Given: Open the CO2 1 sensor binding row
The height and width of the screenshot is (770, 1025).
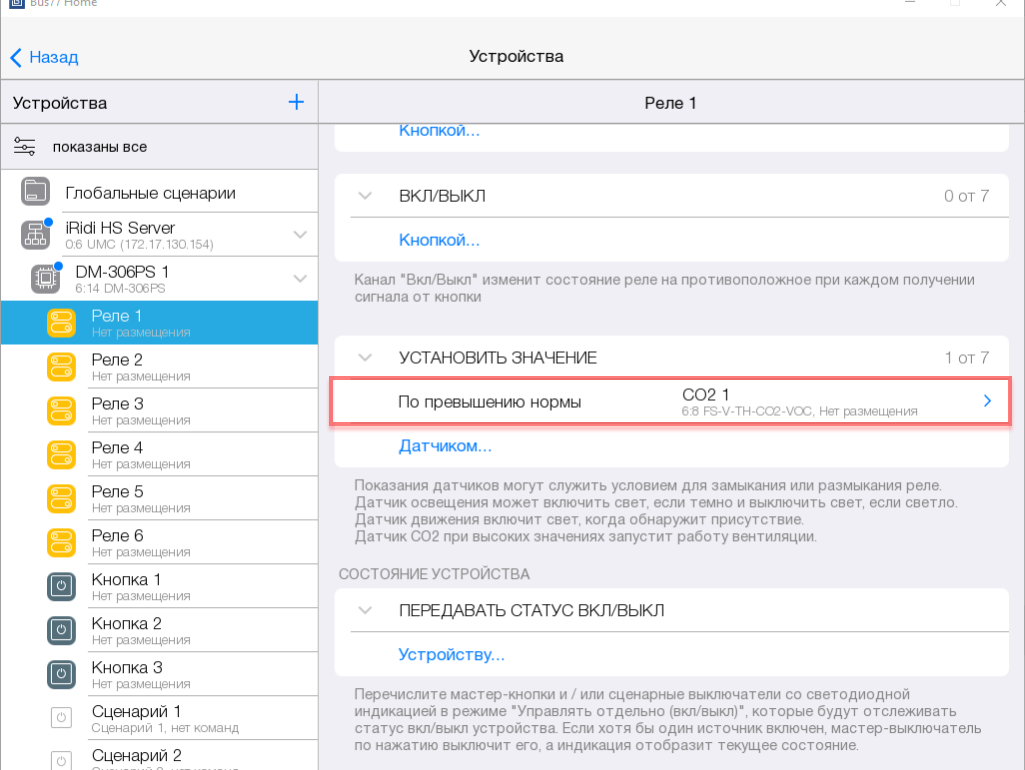Looking at the screenshot, I should (x=670, y=401).
